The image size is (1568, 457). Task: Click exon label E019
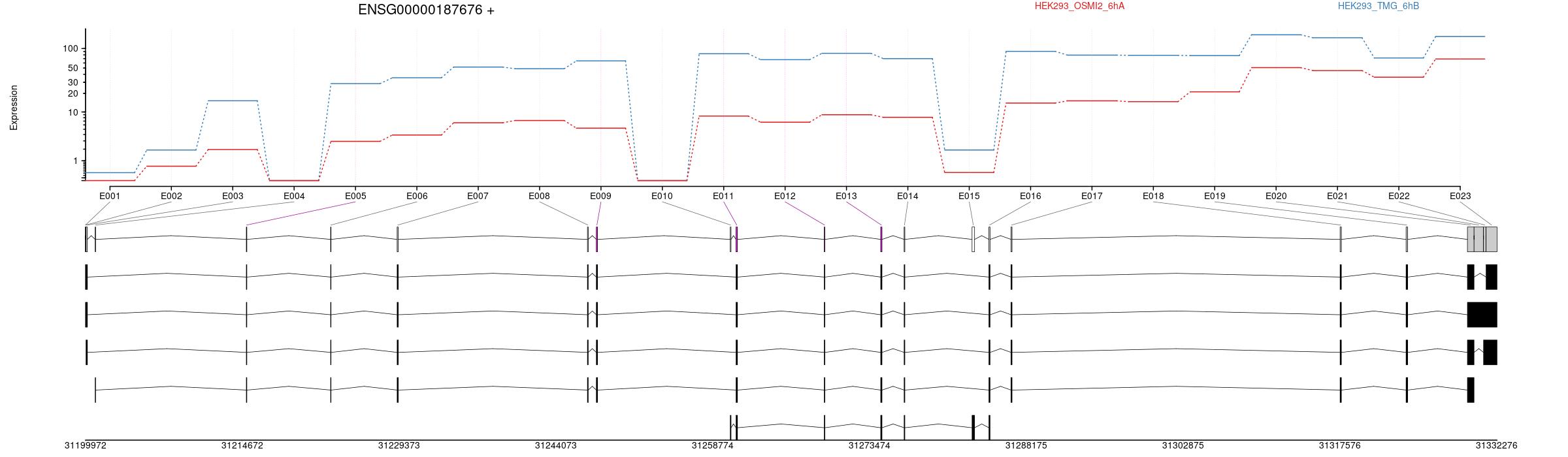click(x=1215, y=196)
